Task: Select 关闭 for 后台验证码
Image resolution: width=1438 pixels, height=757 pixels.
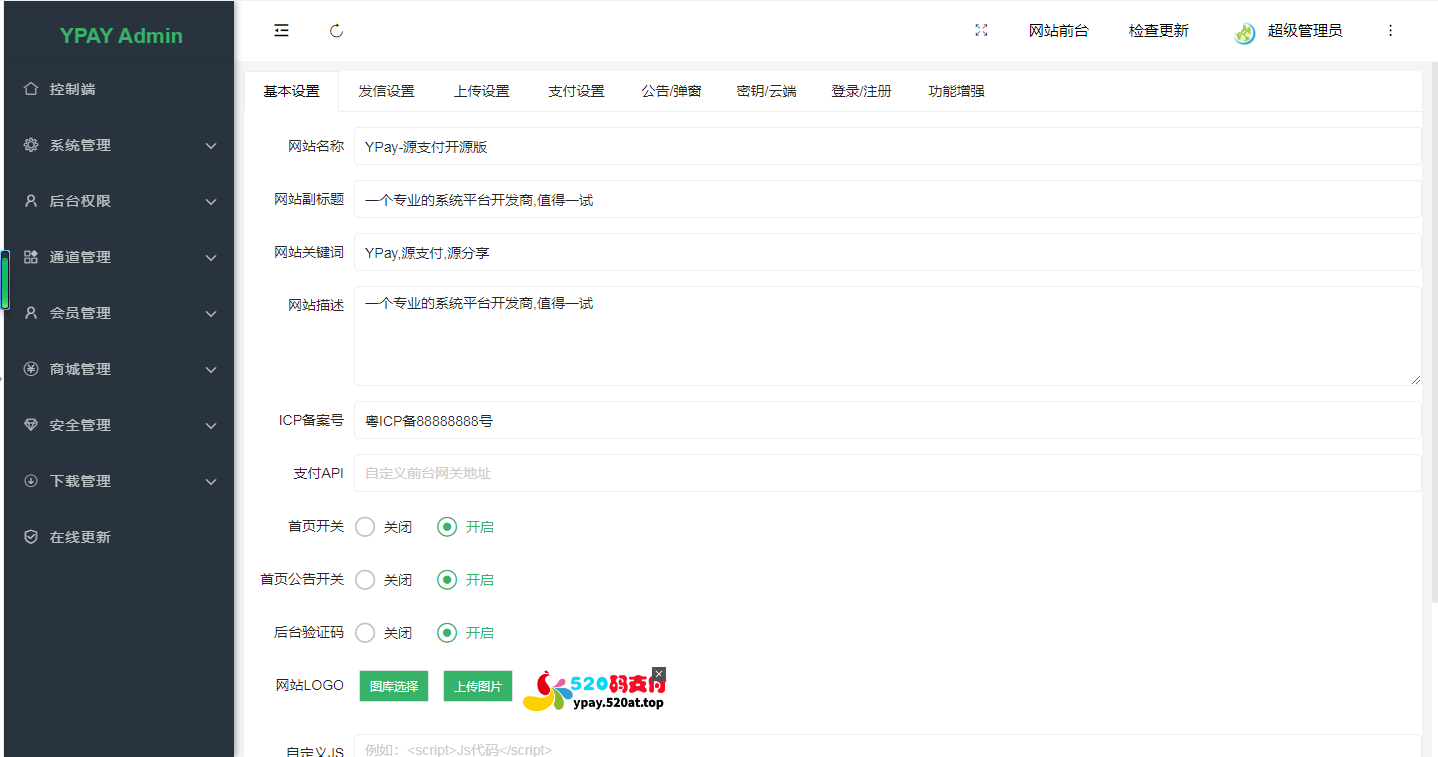Action: click(365, 632)
